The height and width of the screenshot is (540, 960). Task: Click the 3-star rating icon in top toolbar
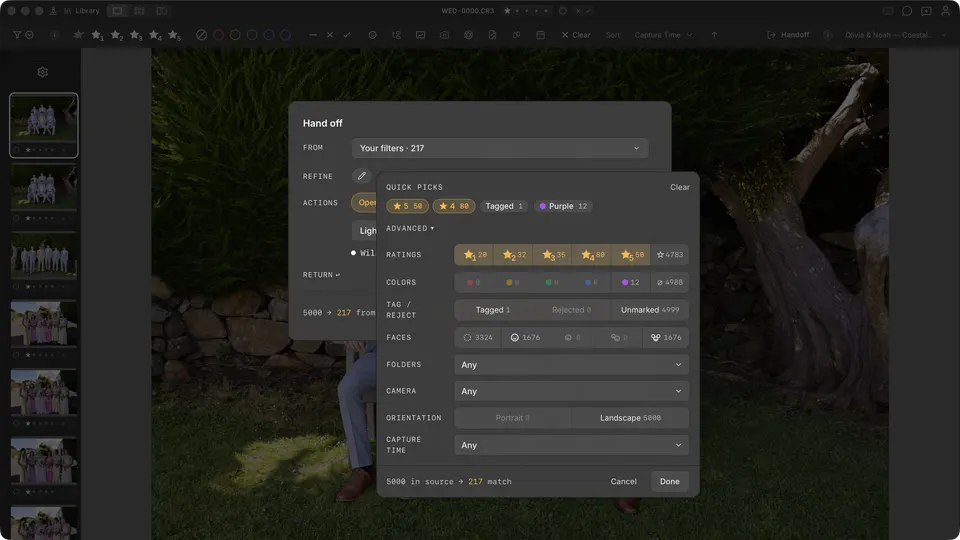[136, 35]
